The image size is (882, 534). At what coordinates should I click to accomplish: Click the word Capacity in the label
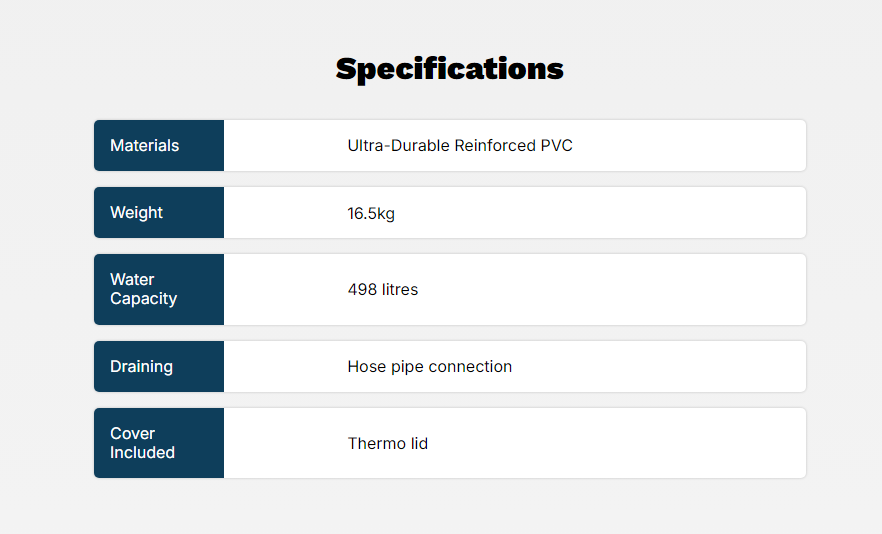143,299
